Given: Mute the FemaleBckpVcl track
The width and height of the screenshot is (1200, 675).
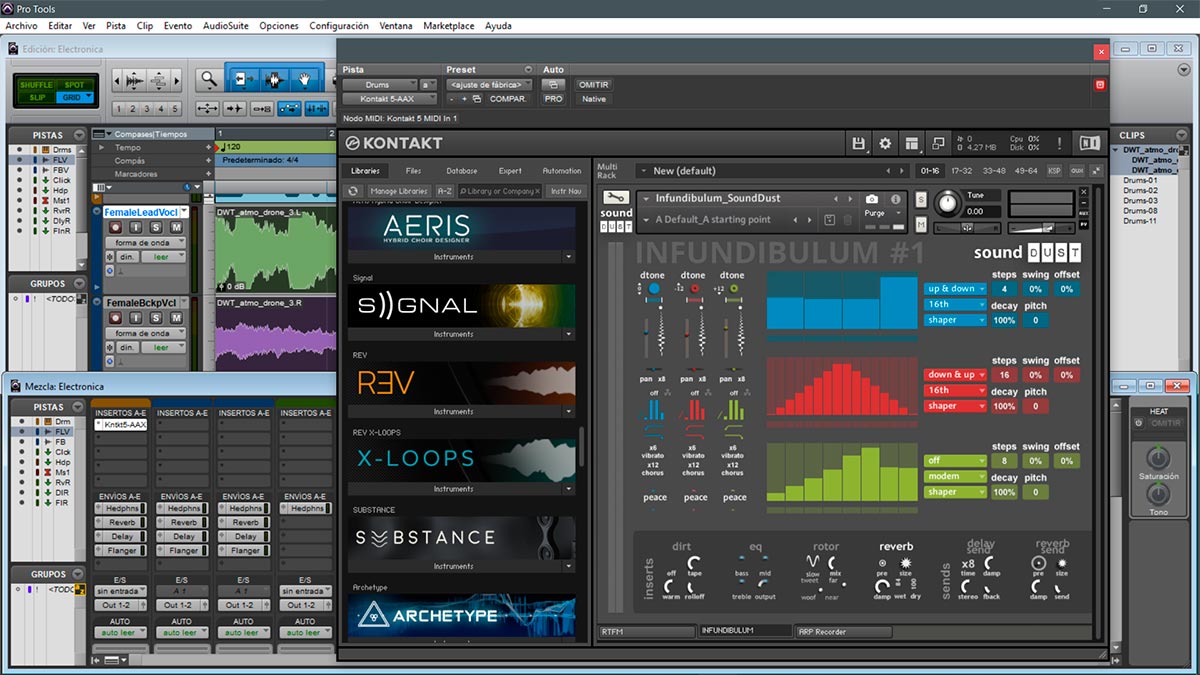Looking at the screenshot, I should [176, 318].
